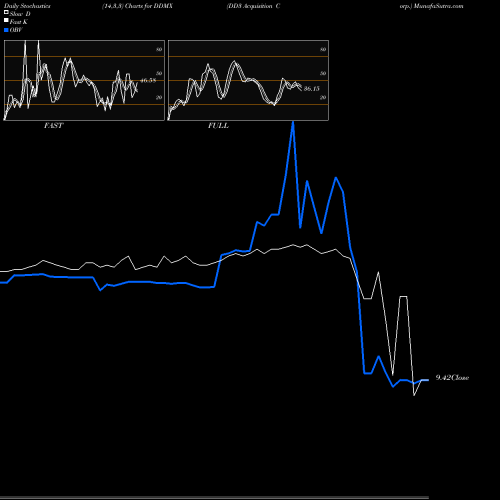Click the MunafaSutra.com label
Image resolution: width=500 pixels, height=500 pixels.
[438, 6]
